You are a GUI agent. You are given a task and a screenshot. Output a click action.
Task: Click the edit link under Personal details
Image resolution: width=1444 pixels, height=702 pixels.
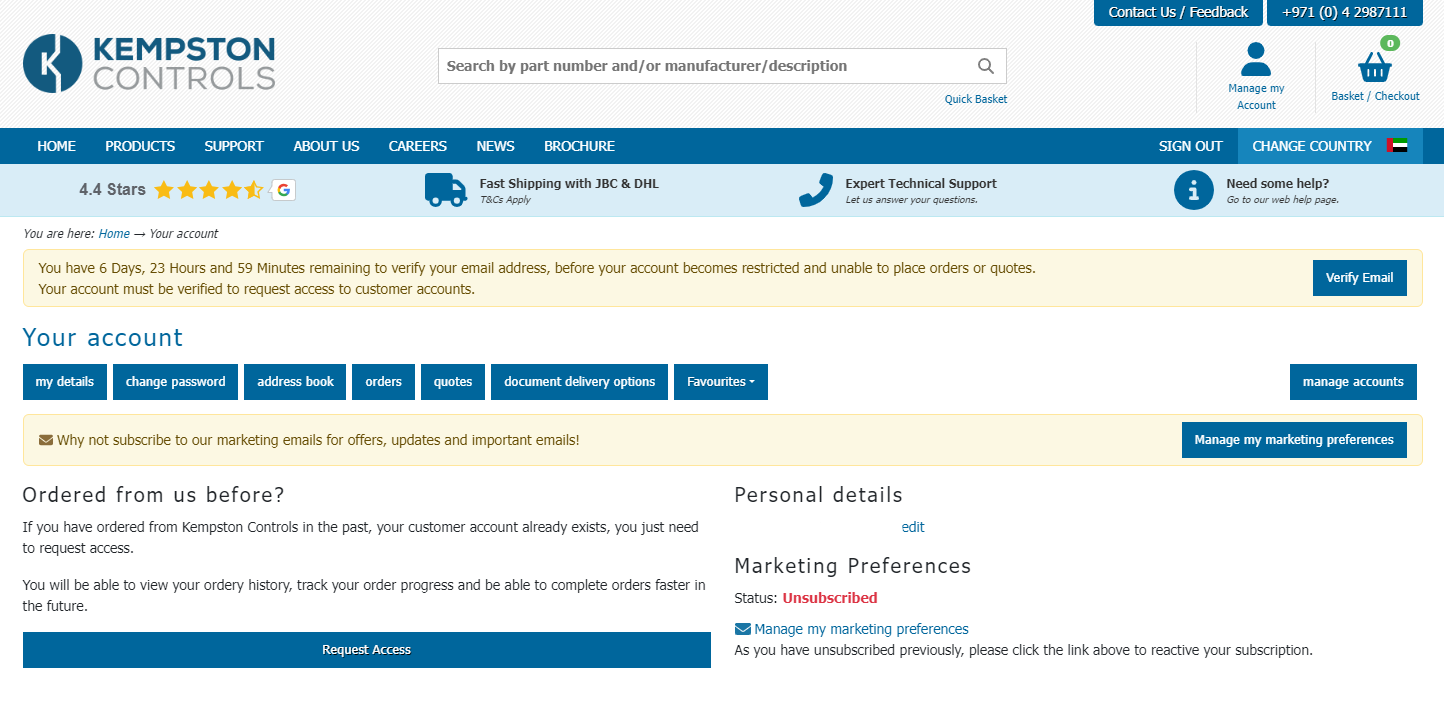tap(913, 527)
